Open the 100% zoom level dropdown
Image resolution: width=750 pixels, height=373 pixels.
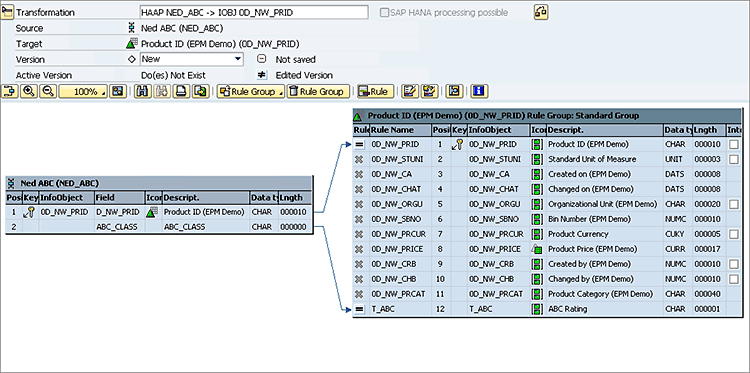point(83,91)
